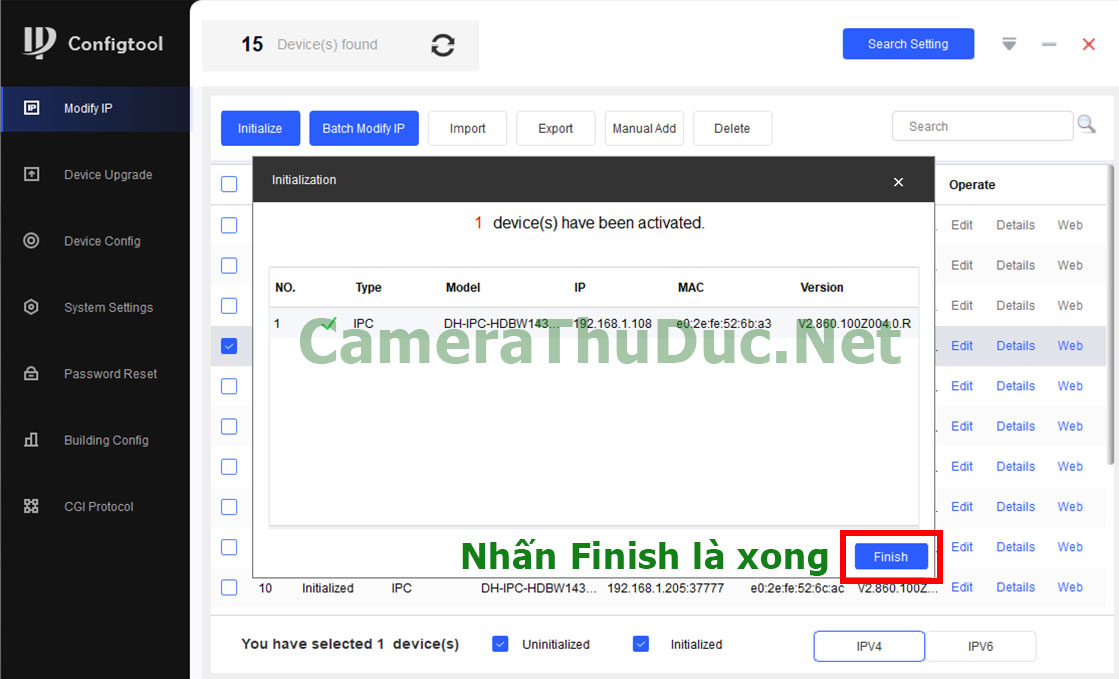The image size is (1119, 679).
Task: Click Edit on the highlighted selected row
Action: click(x=961, y=346)
